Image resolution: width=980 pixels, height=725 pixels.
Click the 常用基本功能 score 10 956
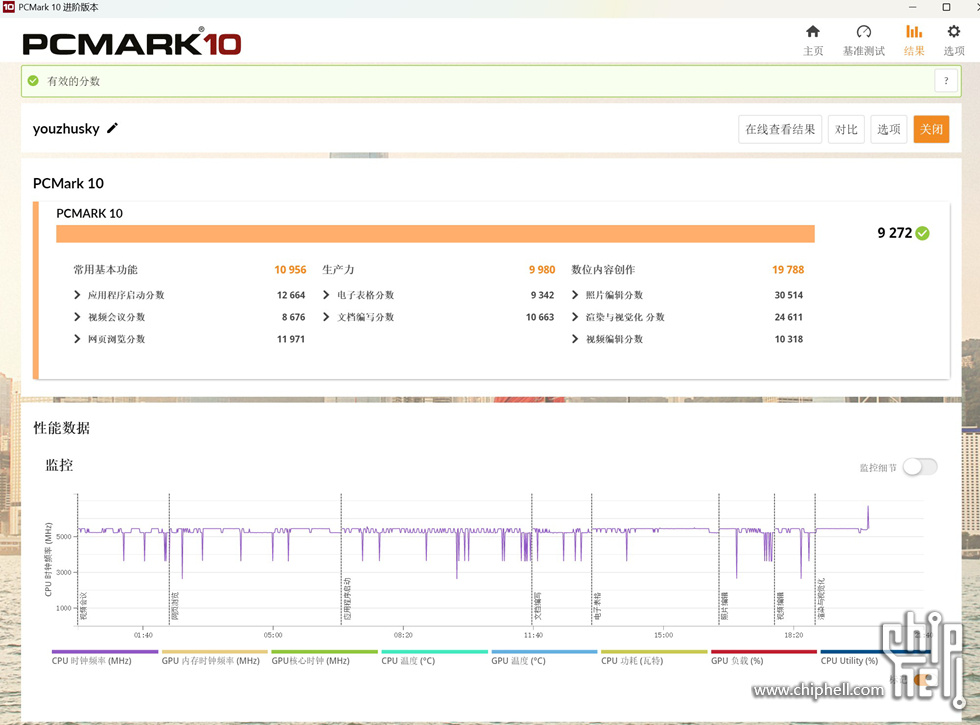click(x=290, y=269)
